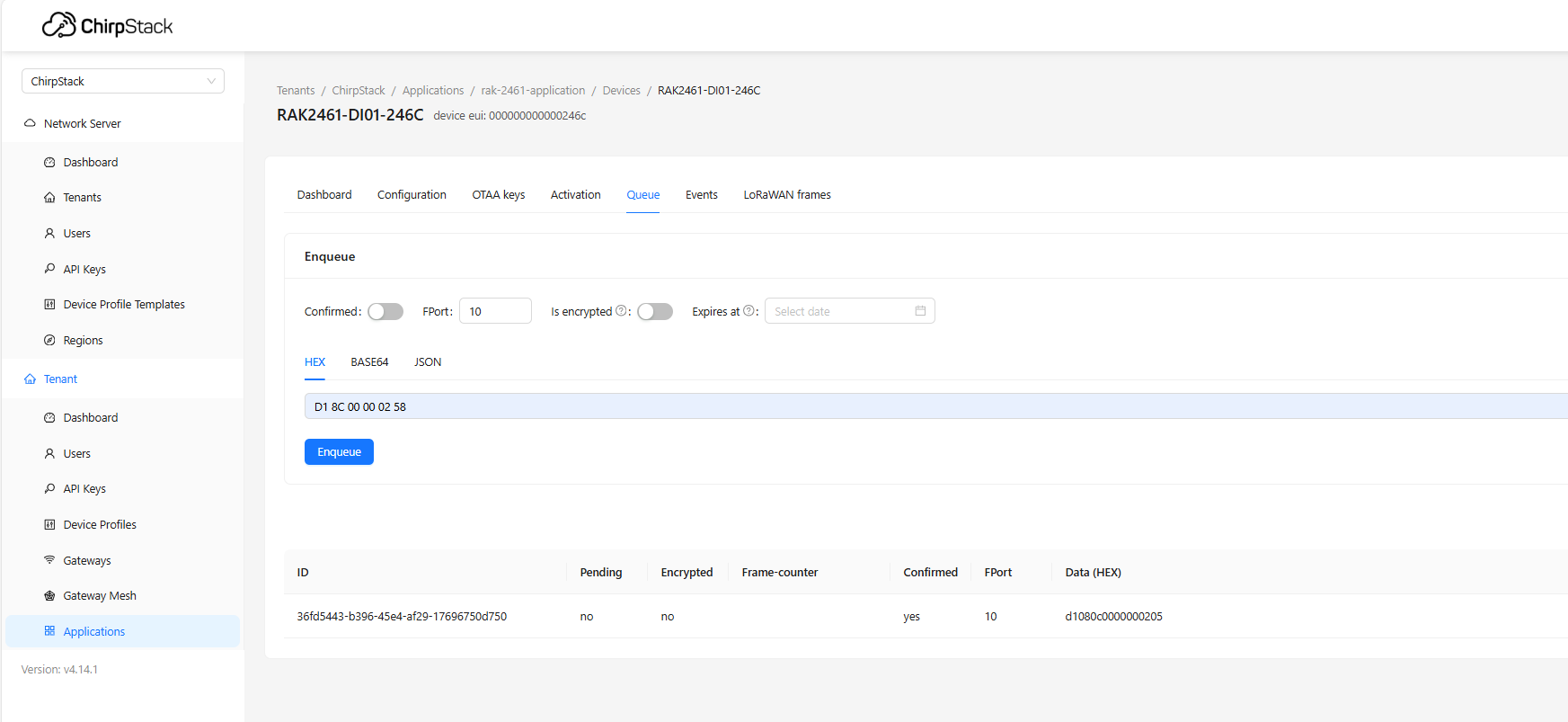Click the HEX payload input field
This screenshot has width=1568, height=722.
coord(935,406)
